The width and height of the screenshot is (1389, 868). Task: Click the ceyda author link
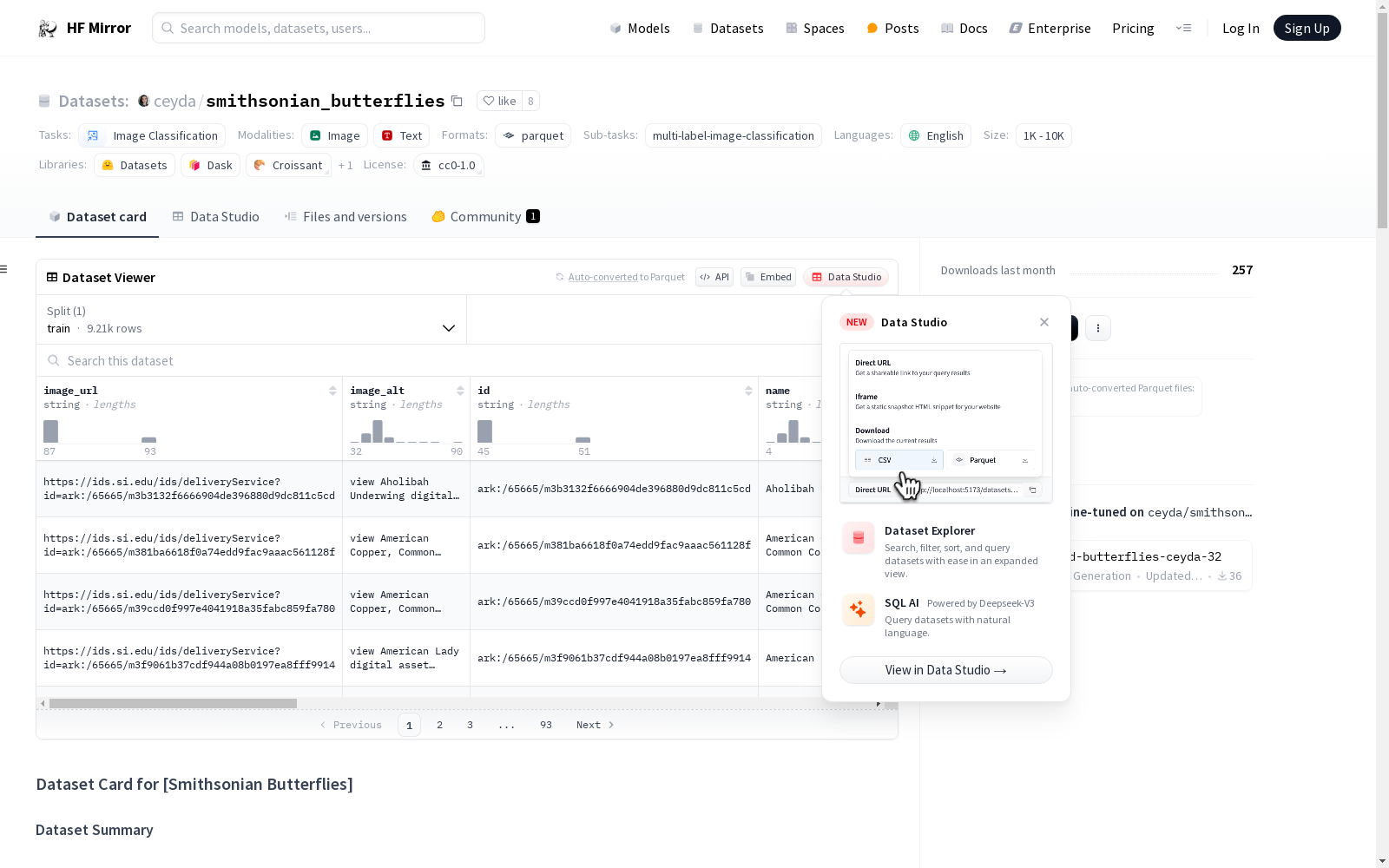click(x=174, y=101)
